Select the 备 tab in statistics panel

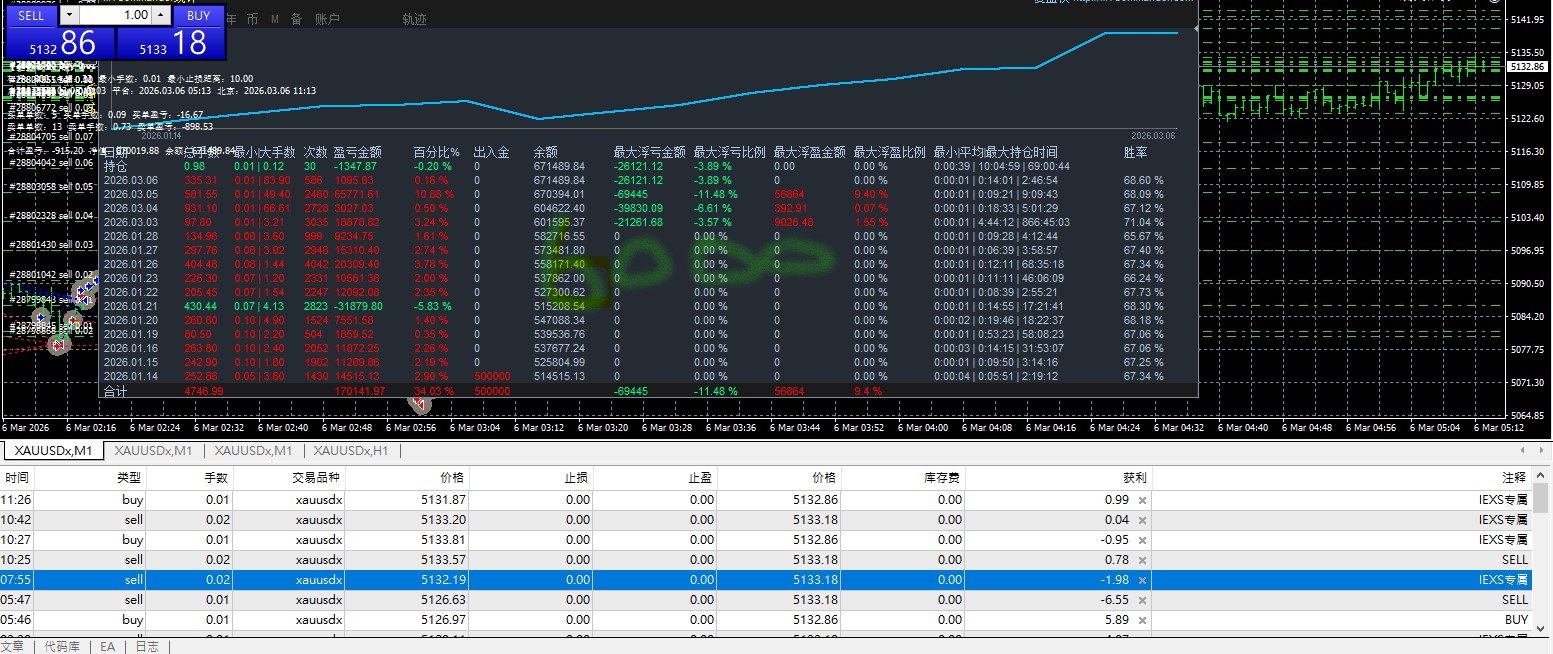(296, 19)
